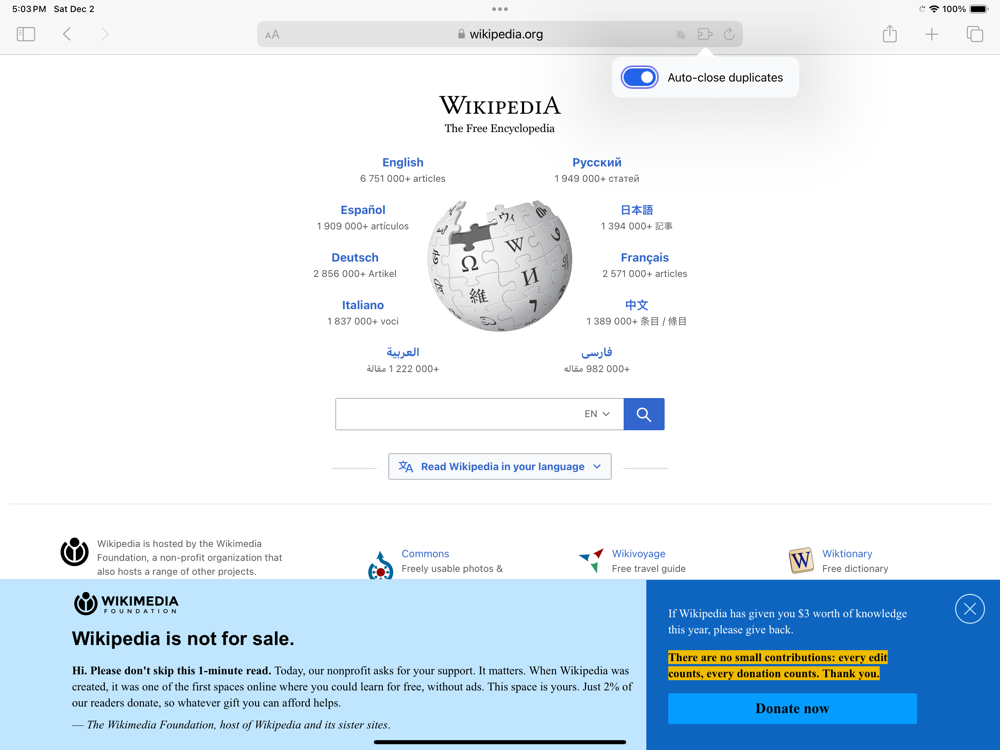Open Español Wikipedia
Image resolution: width=1000 pixels, height=750 pixels.
click(363, 210)
